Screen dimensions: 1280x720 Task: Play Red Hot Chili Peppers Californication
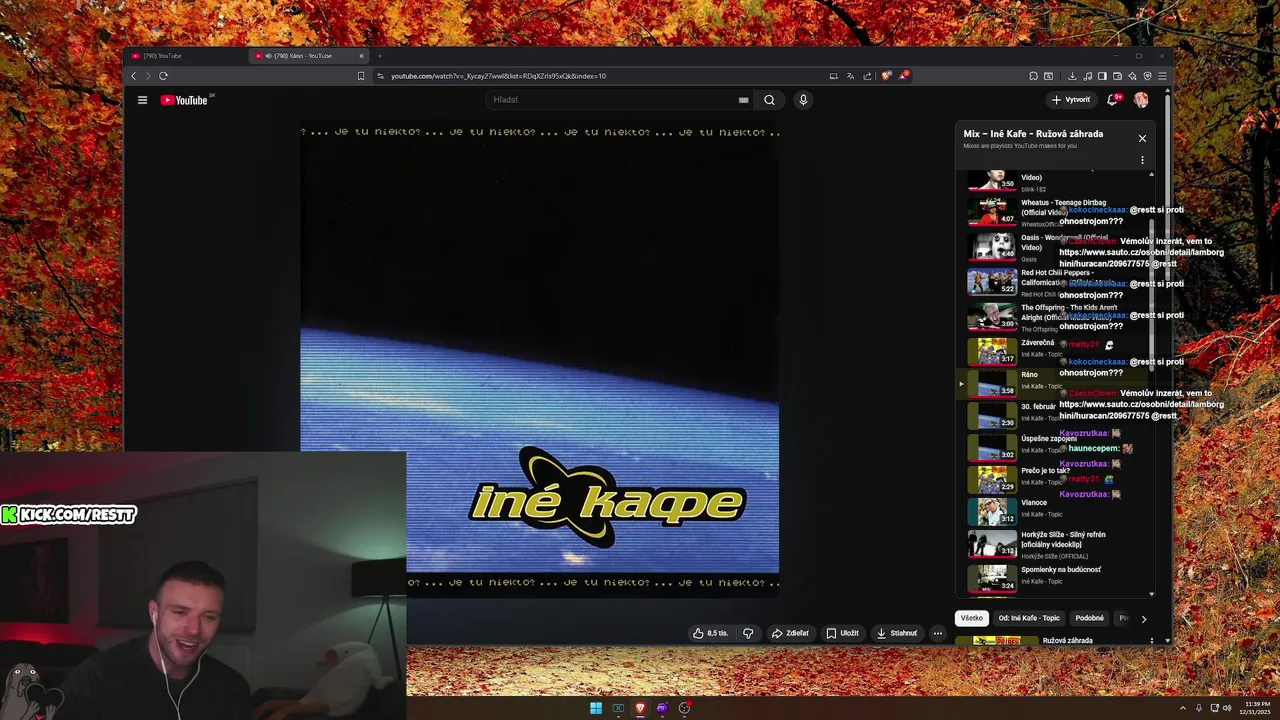(1055, 282)
